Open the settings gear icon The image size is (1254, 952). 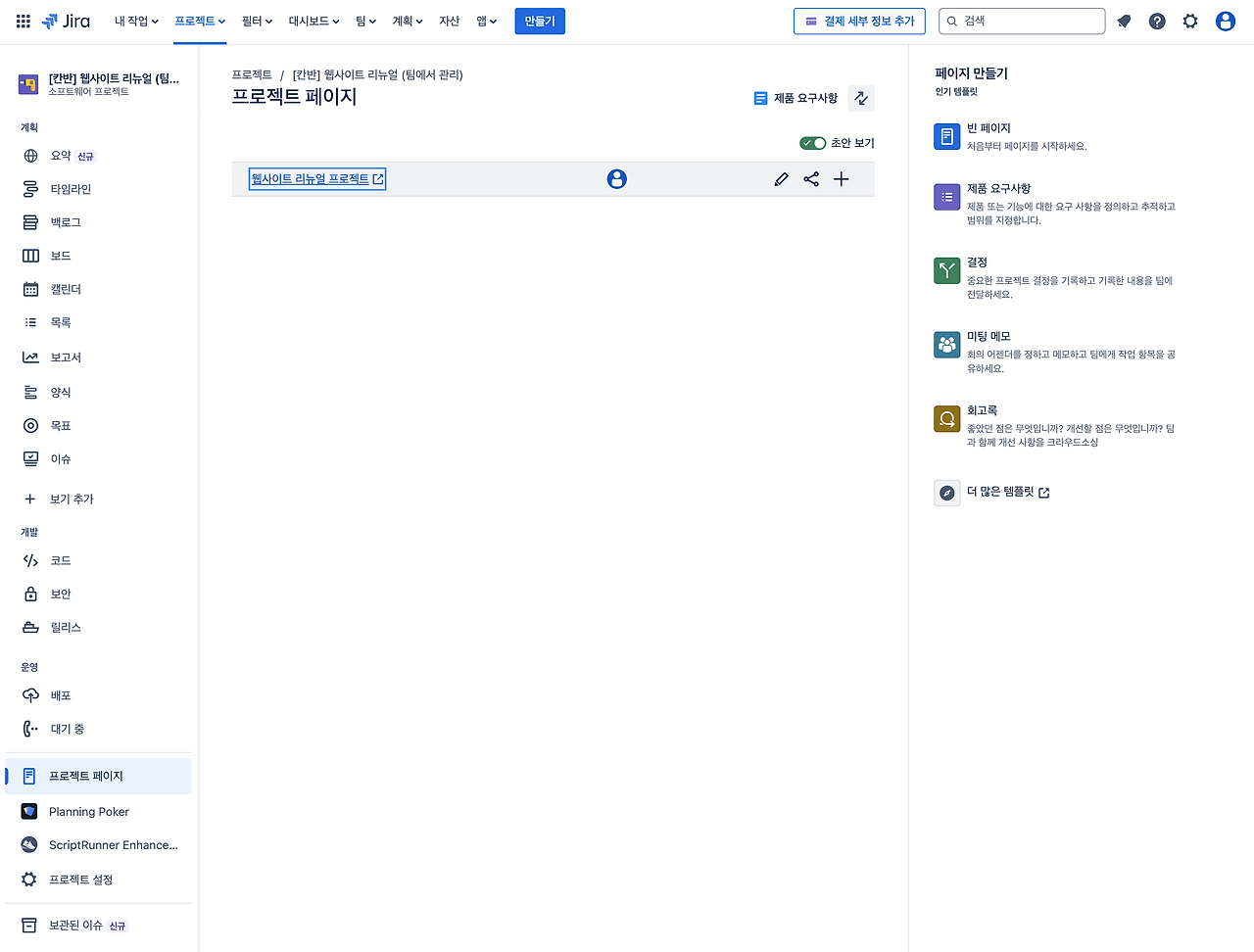[1190, 21]
